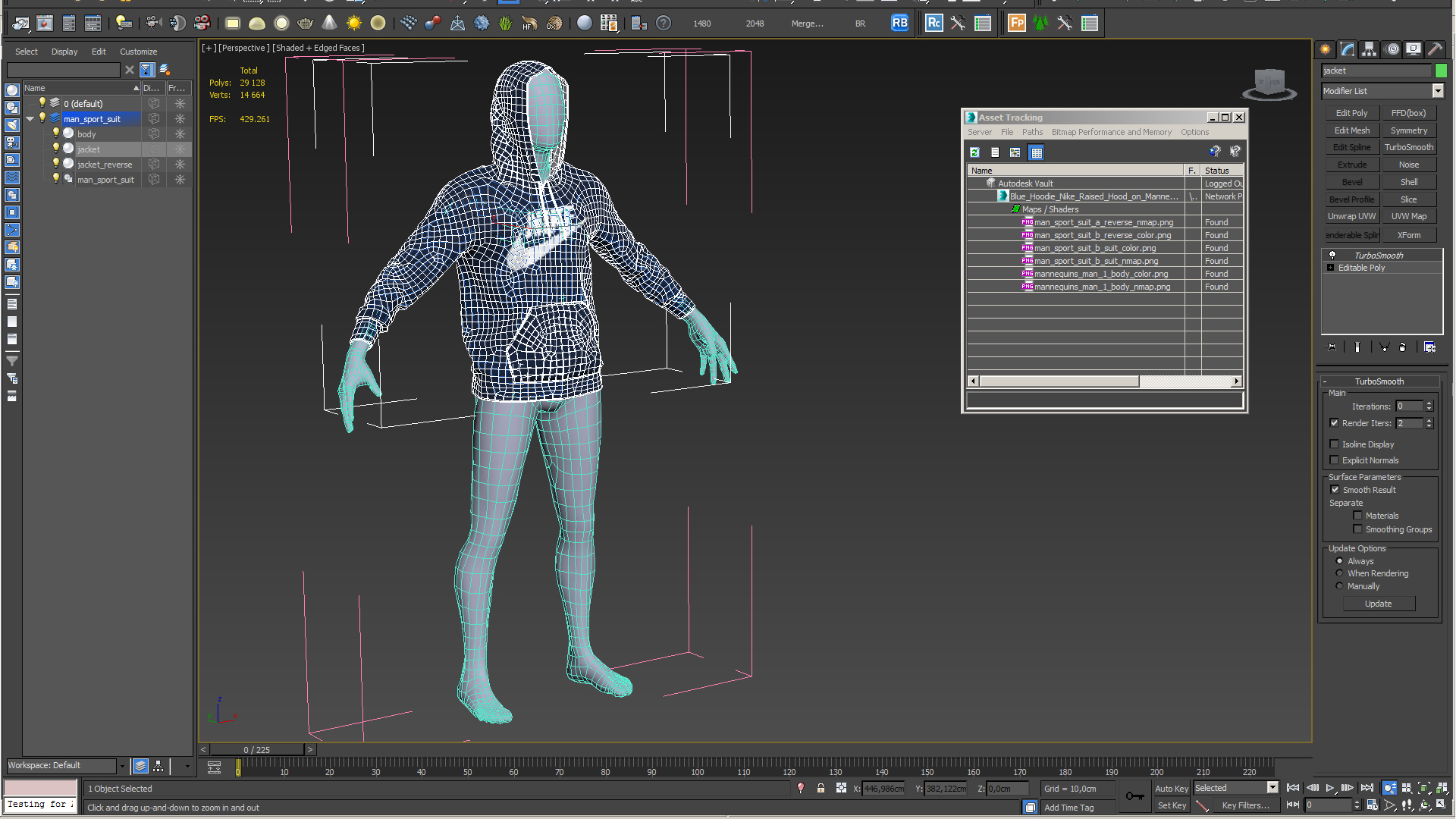Click the teapot primitive icon
Image resolution: width=1456 pixels, height=819 pixels.
click(x=306, y=24)
